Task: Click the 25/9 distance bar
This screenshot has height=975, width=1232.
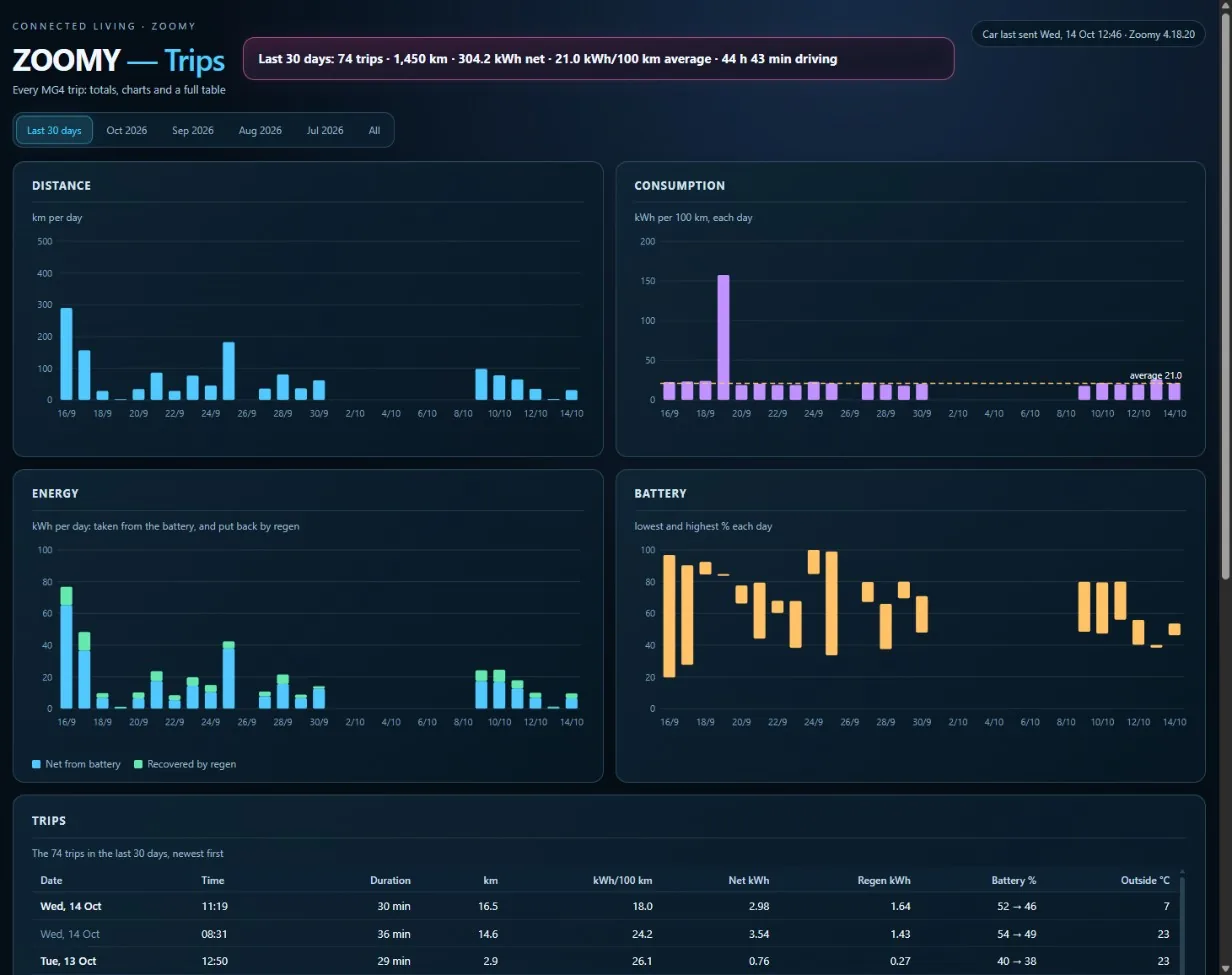Action: point(229,371)
